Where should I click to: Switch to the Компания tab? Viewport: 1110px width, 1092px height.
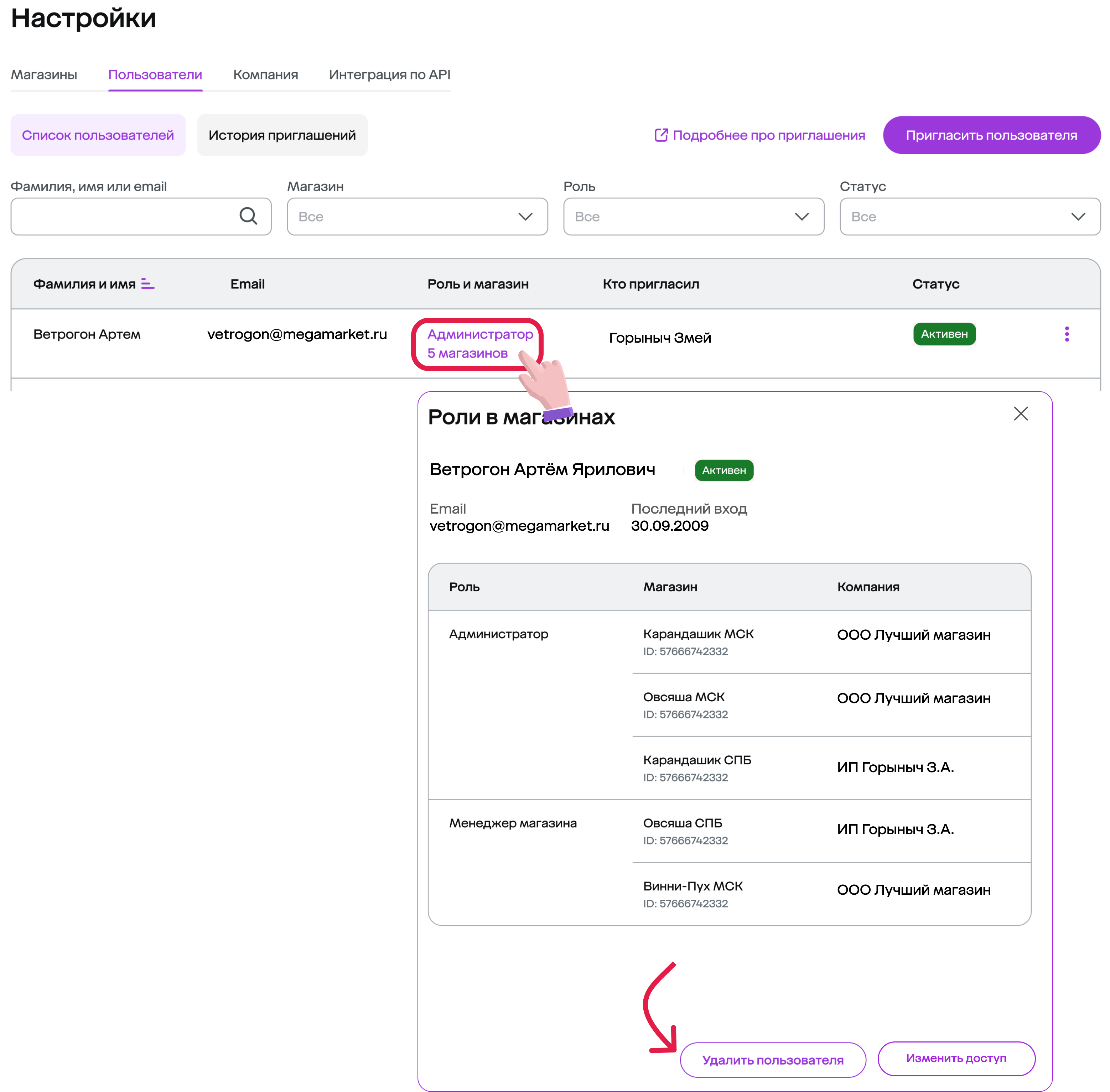point(265,74)
